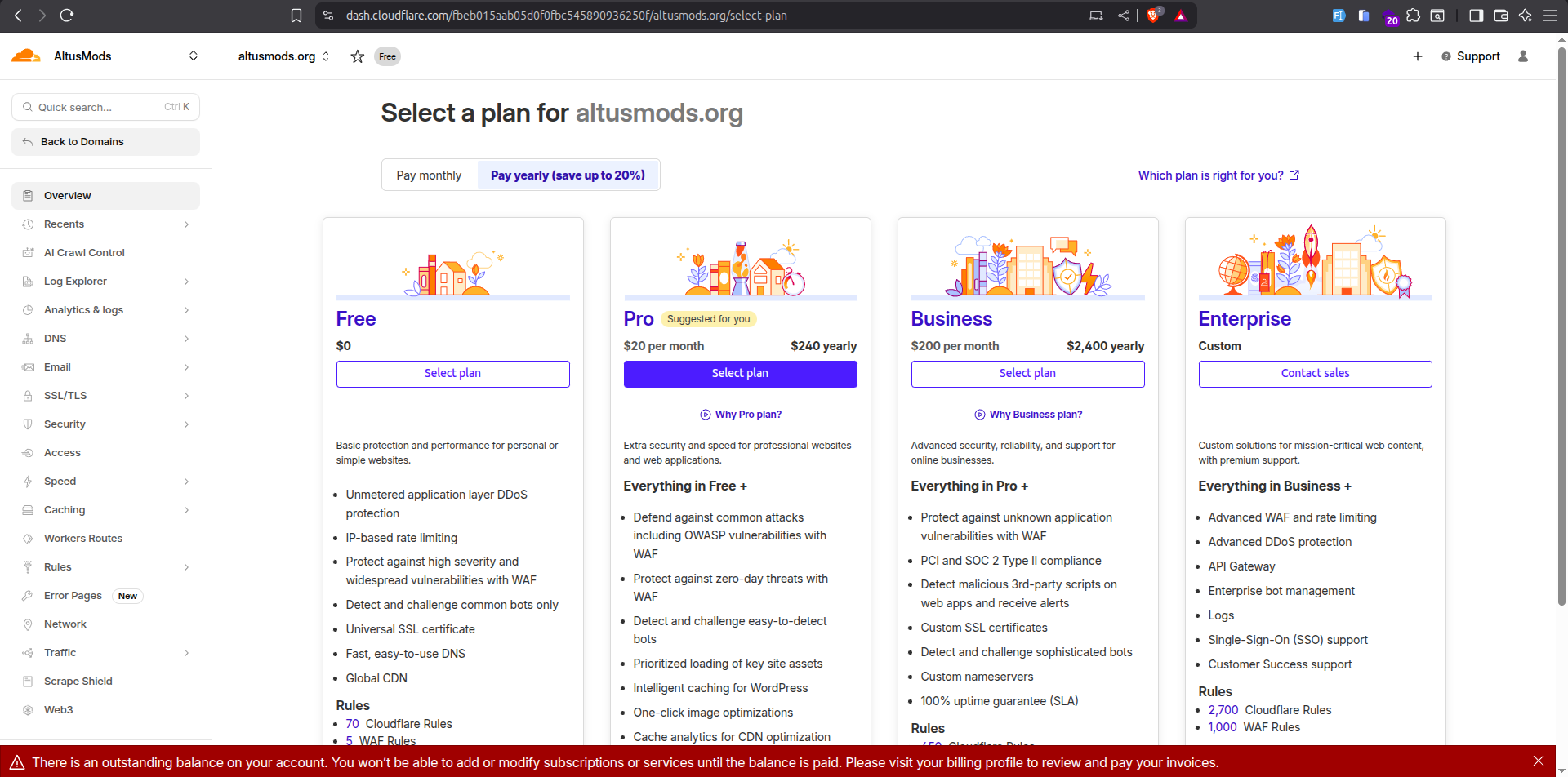Screen dimensions: 1568x777
Task: Click the Quick search field
Action: (105, 107)
